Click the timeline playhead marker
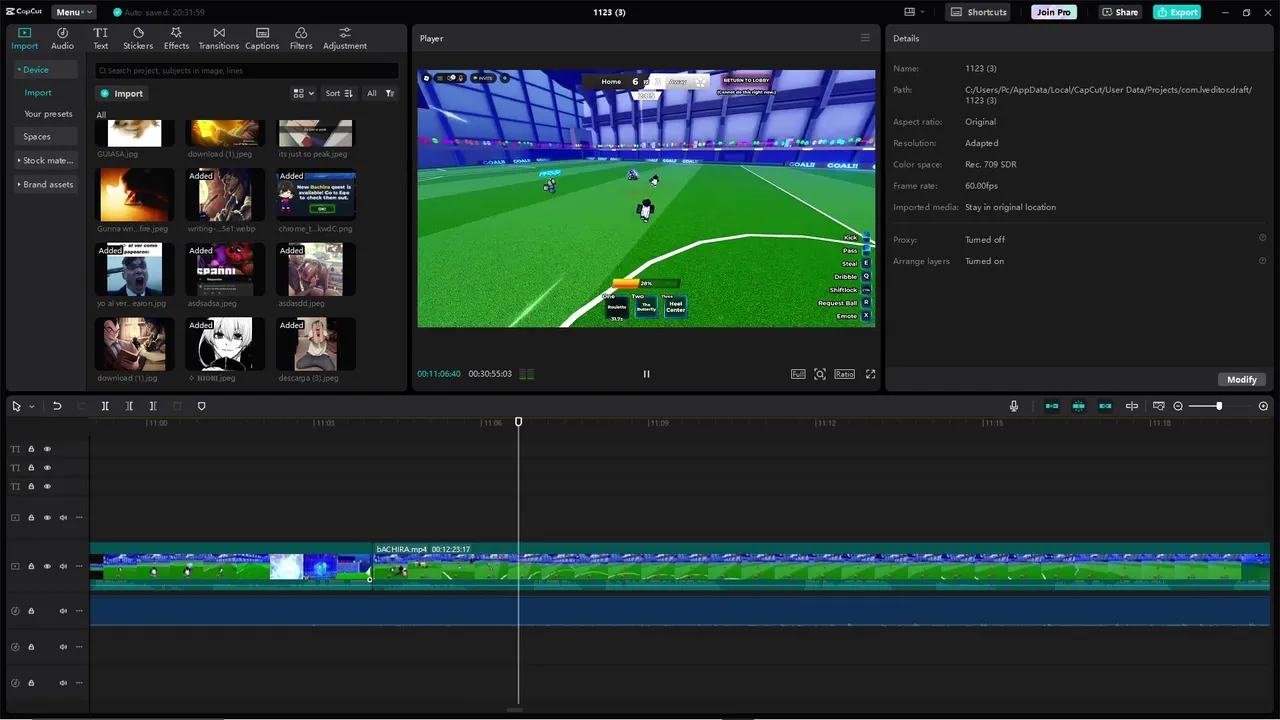Image resolution: width=1280 pixels, height=720 pixels. pyautogui.click(x=518, y=422)
